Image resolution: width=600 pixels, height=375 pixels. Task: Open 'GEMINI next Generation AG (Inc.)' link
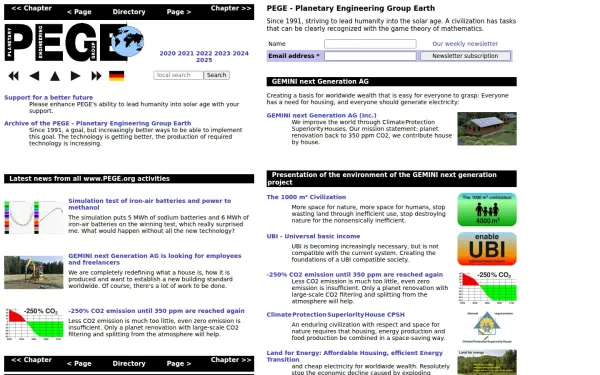pyautogui.click(x=321, y=115)
